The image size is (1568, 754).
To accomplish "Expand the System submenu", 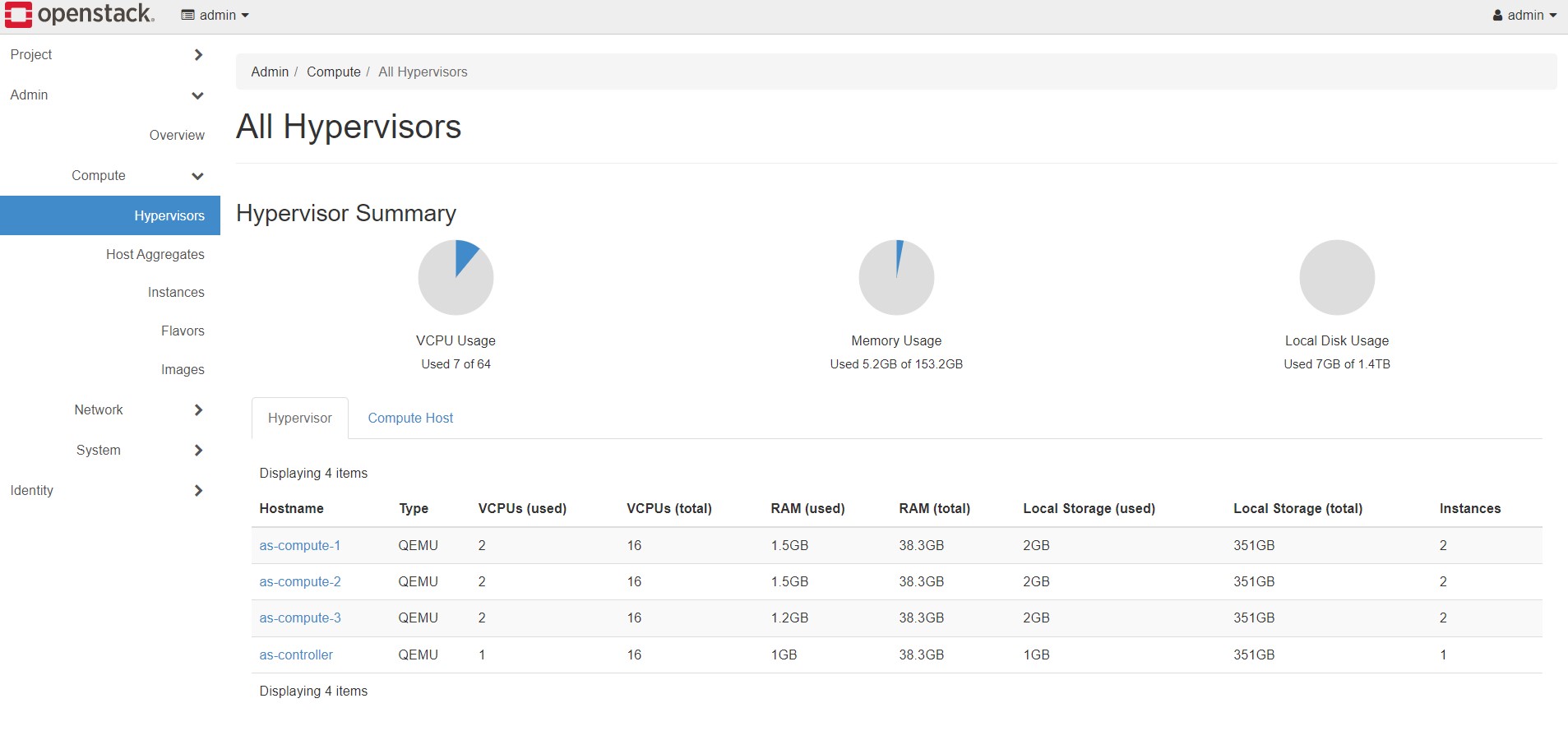I will (x=197, y=451).
